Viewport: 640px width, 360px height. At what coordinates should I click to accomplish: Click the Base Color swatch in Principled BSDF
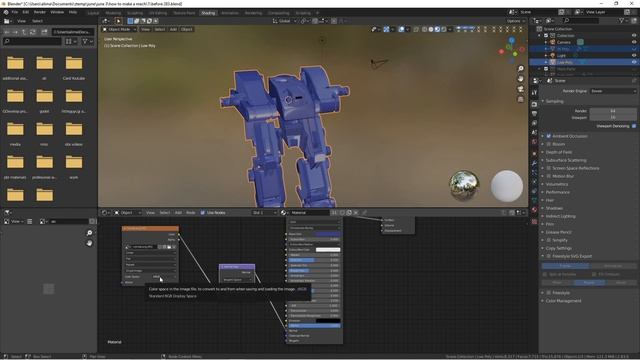tap(328, 234)
